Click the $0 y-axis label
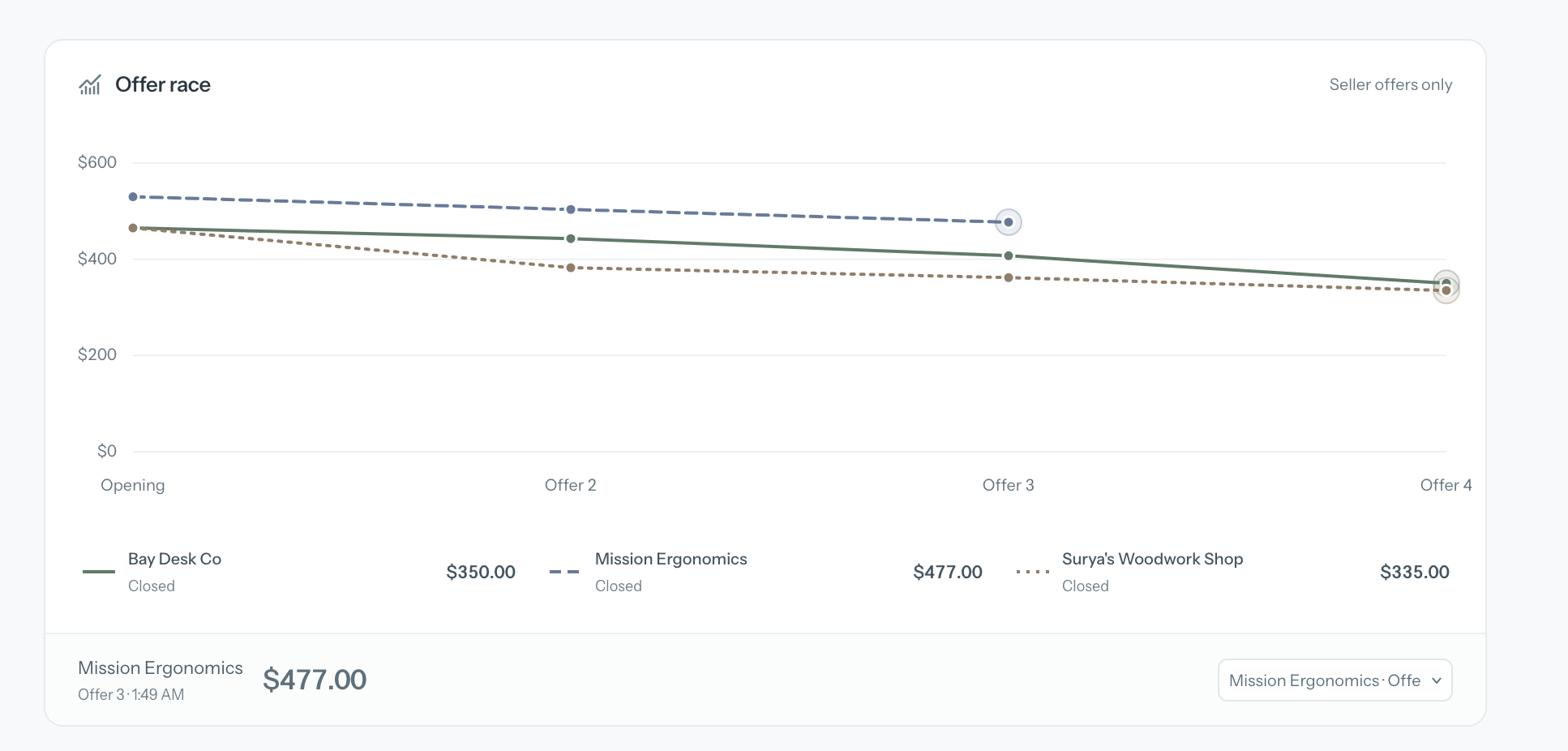The image size is (1568, 751). tap(107, 451)
